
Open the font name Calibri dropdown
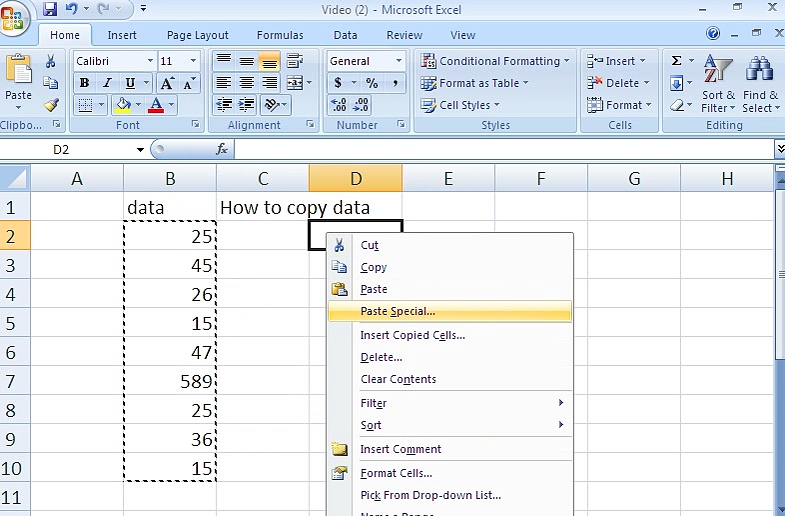pyautogui.click(x=150, y=61)
